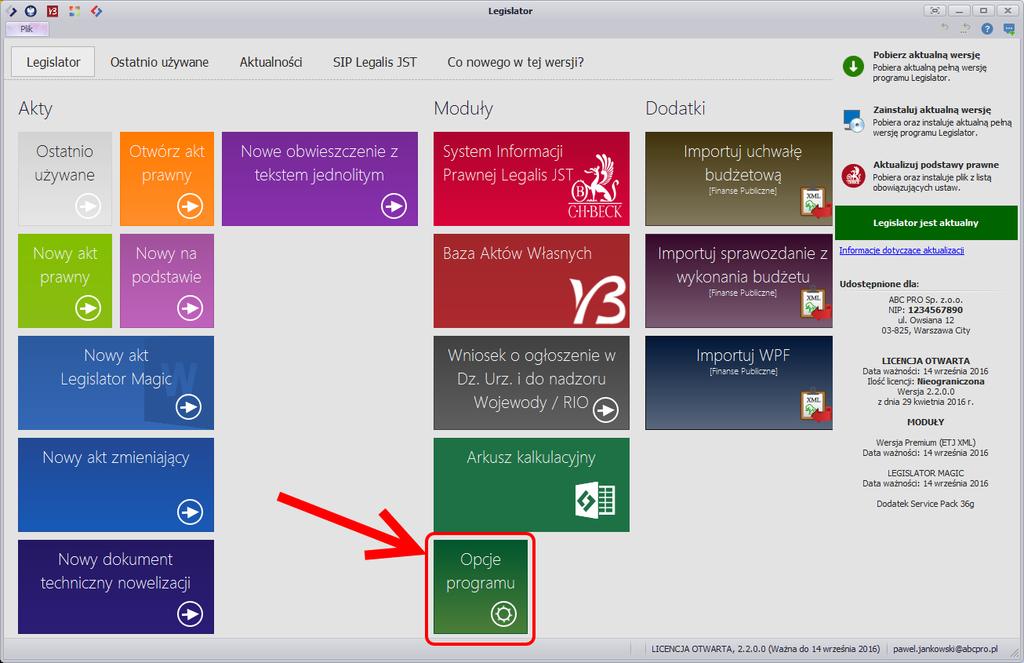Click the Dodatki section heading
The image size is (1024, 663).
point(675,108)
